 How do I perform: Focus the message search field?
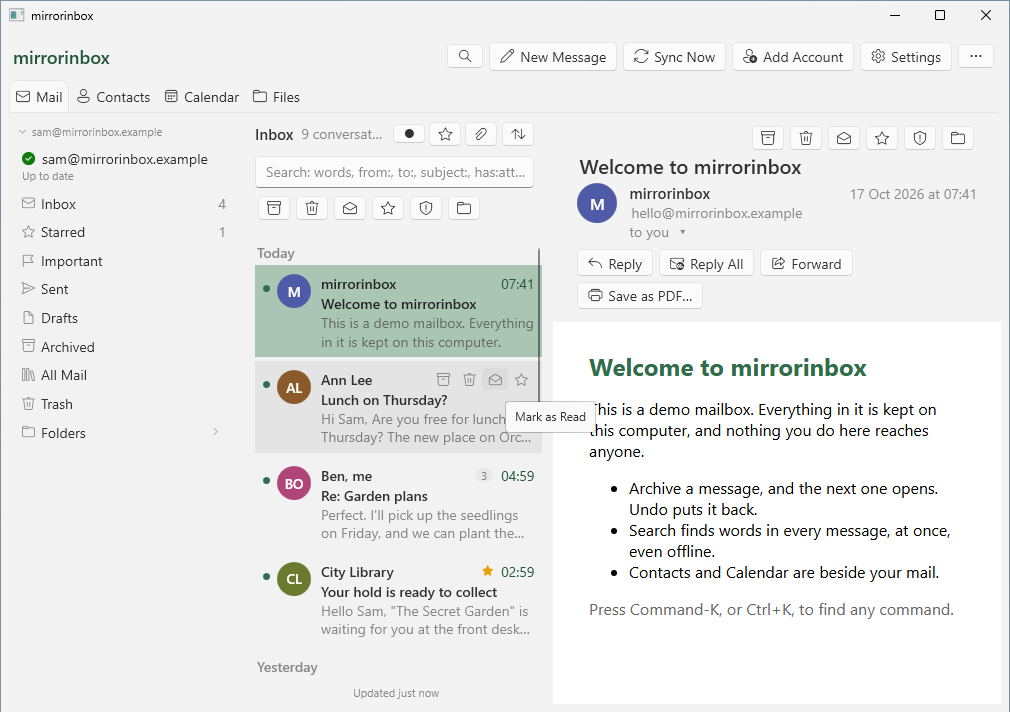tap(394, 172)
